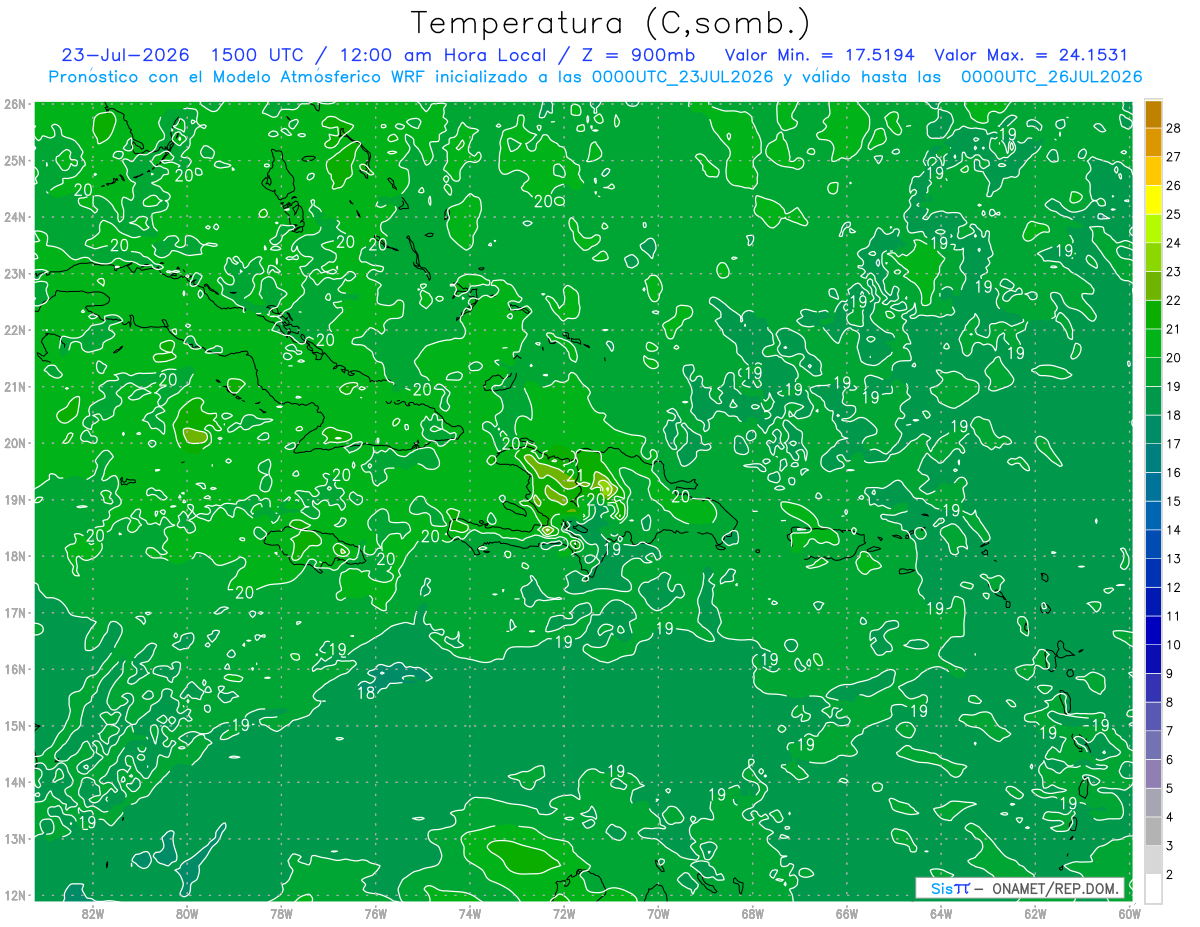1200x927 pixels.
Task: Click the title "Temperatura (C,somb.)"
Action: tap(611, 23)
